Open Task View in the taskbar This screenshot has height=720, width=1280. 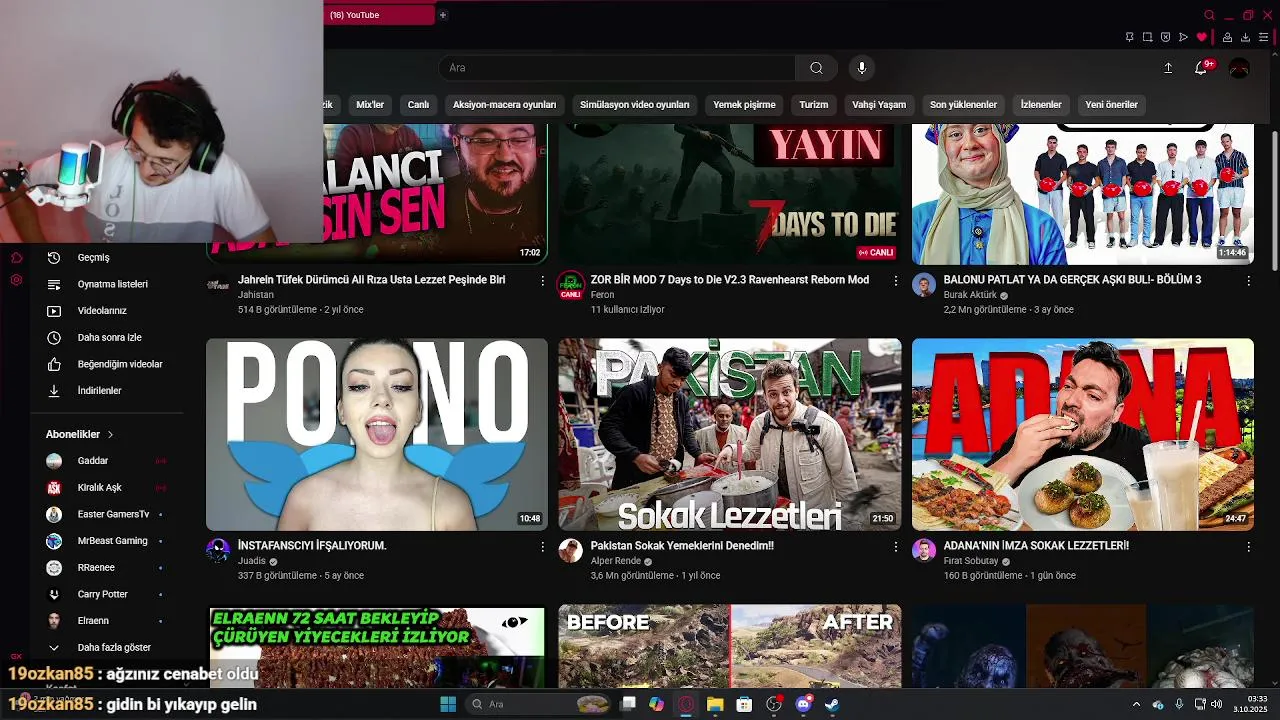628,704
